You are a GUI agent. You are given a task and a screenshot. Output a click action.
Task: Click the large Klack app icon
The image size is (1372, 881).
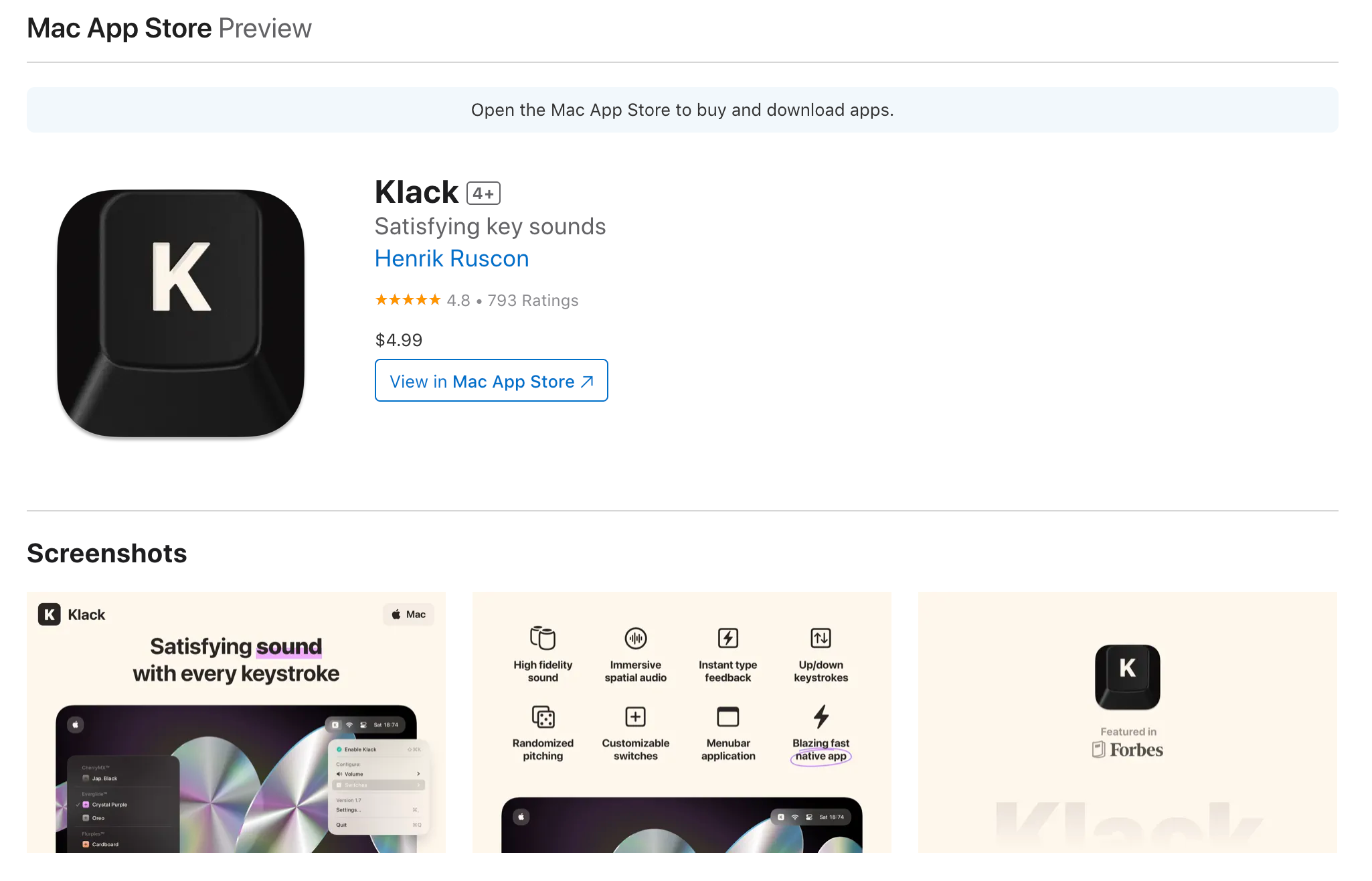click(181, 313)
